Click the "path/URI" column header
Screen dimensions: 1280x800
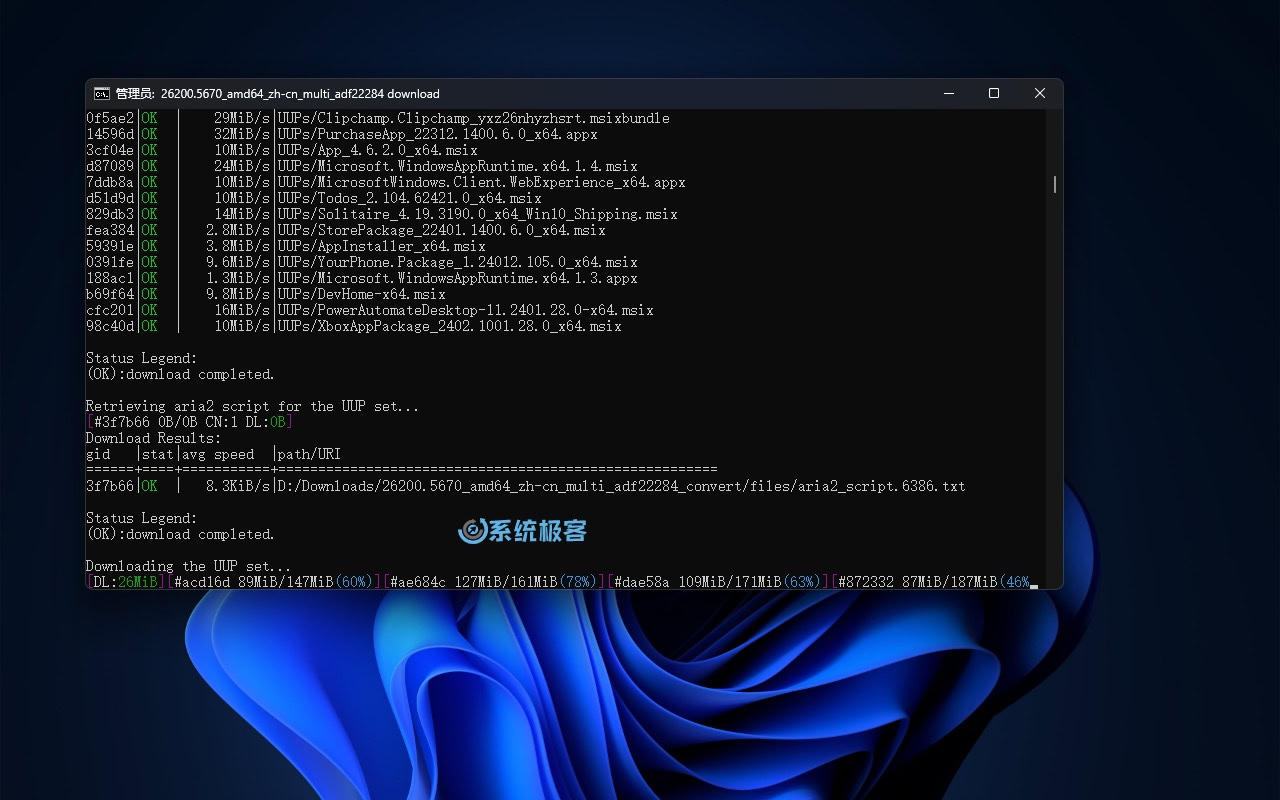[x=310, y=454]
